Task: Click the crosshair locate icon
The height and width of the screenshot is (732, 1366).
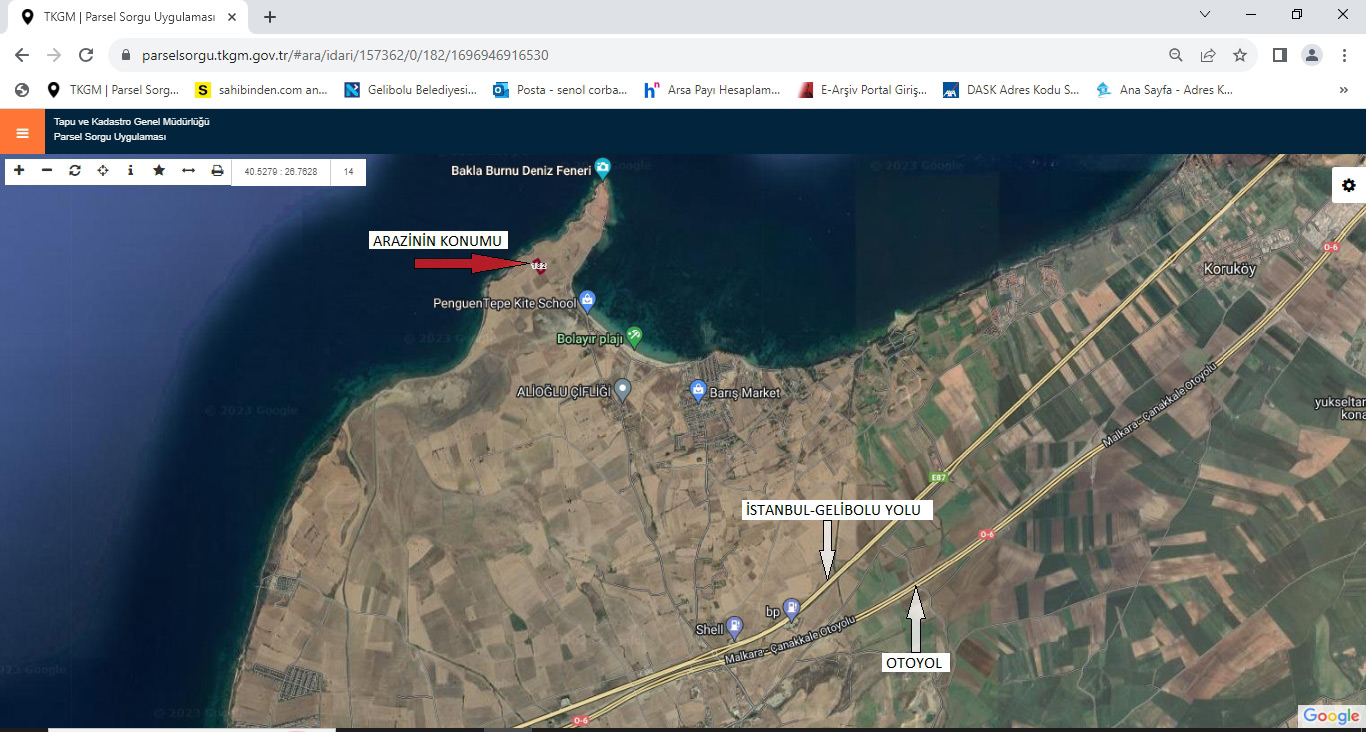Action: coord(103,171)
